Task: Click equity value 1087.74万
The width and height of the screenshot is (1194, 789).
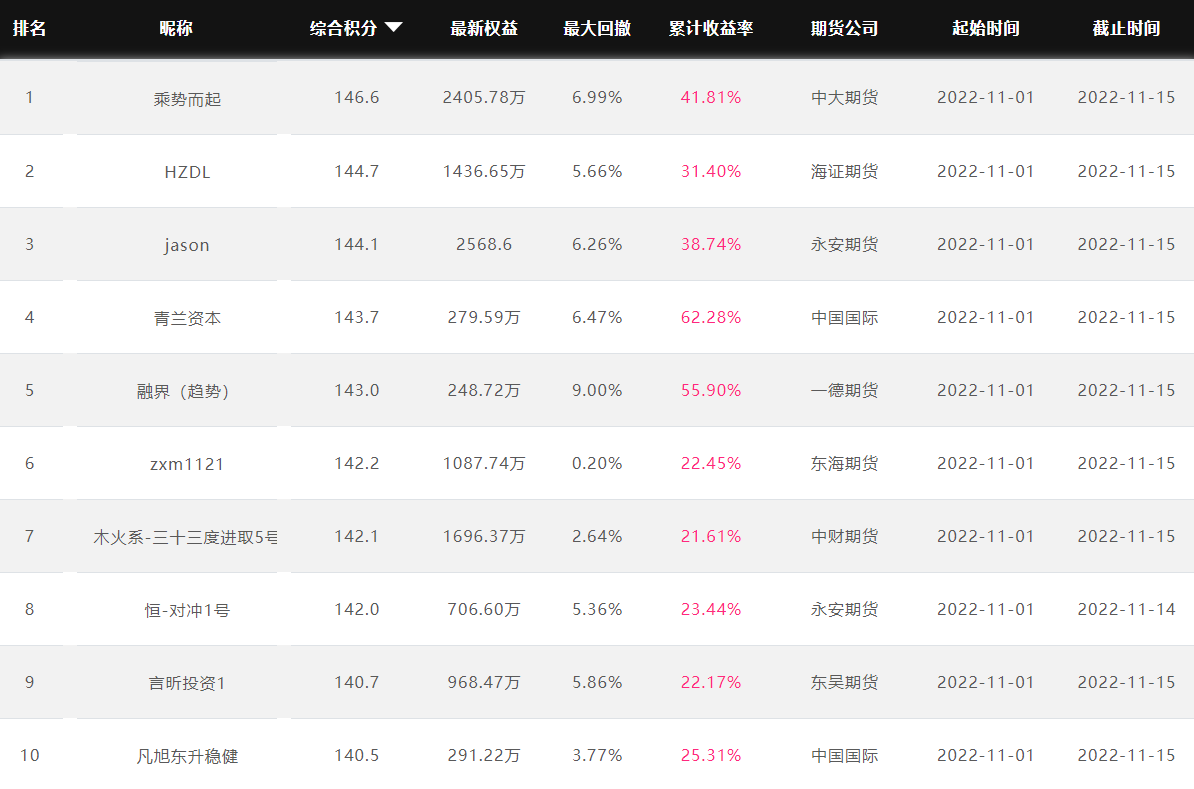Action: point(484,464)
